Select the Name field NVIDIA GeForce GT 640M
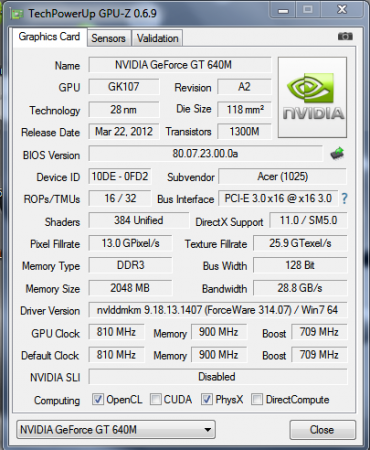This screenshot has height=450, width=370. [180, 65]
